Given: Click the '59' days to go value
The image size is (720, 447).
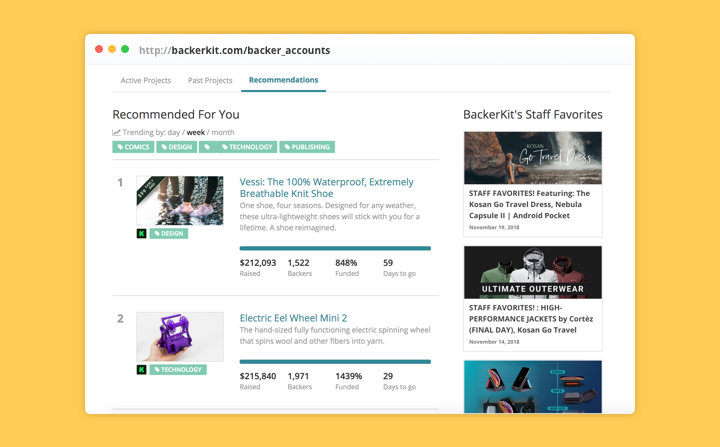Looking at the screenshot, I should [x=388, y=263].
